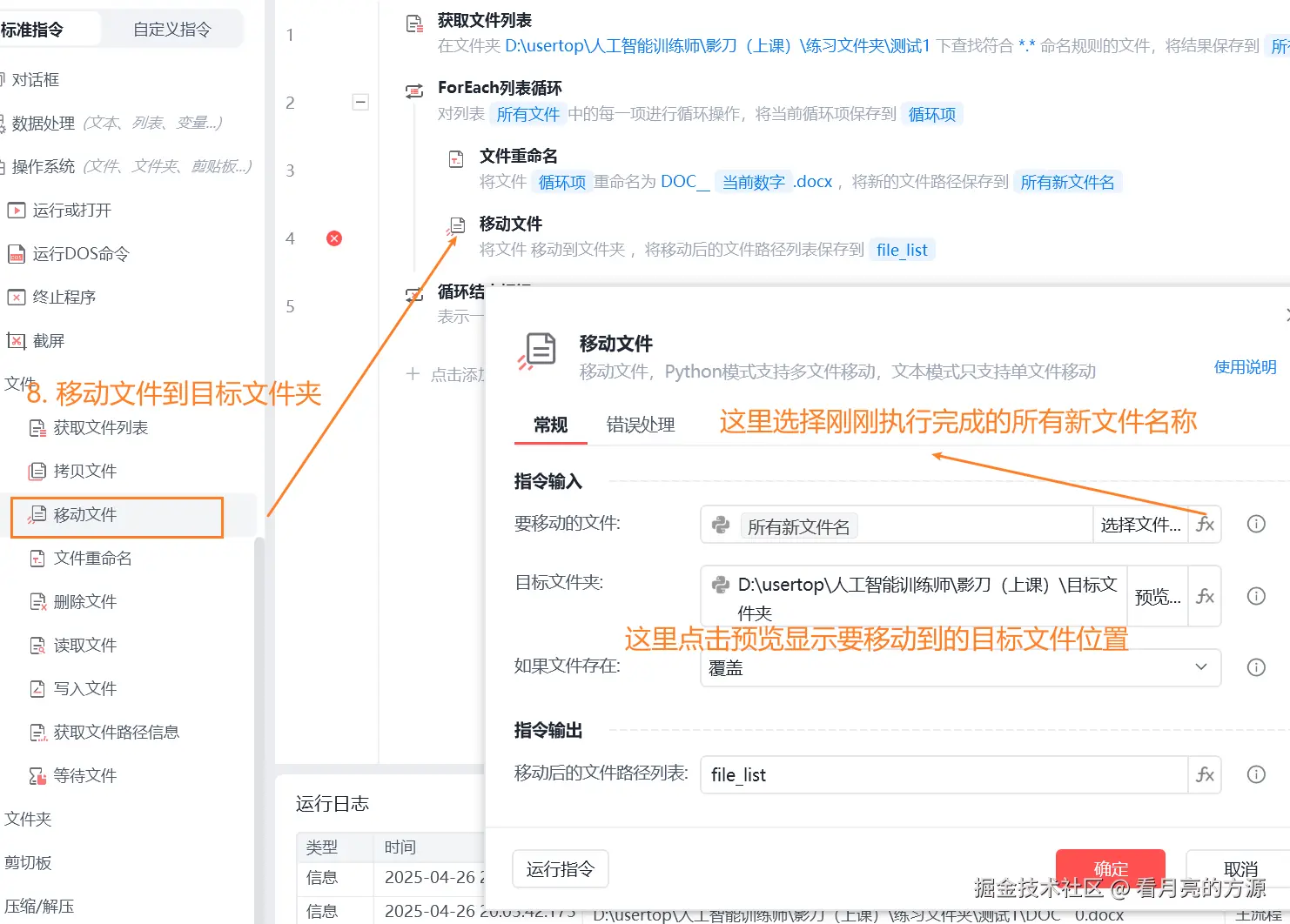Click the 要移动的文件 input field
The image size is (1290, 924).
click(x=897, y=525)
